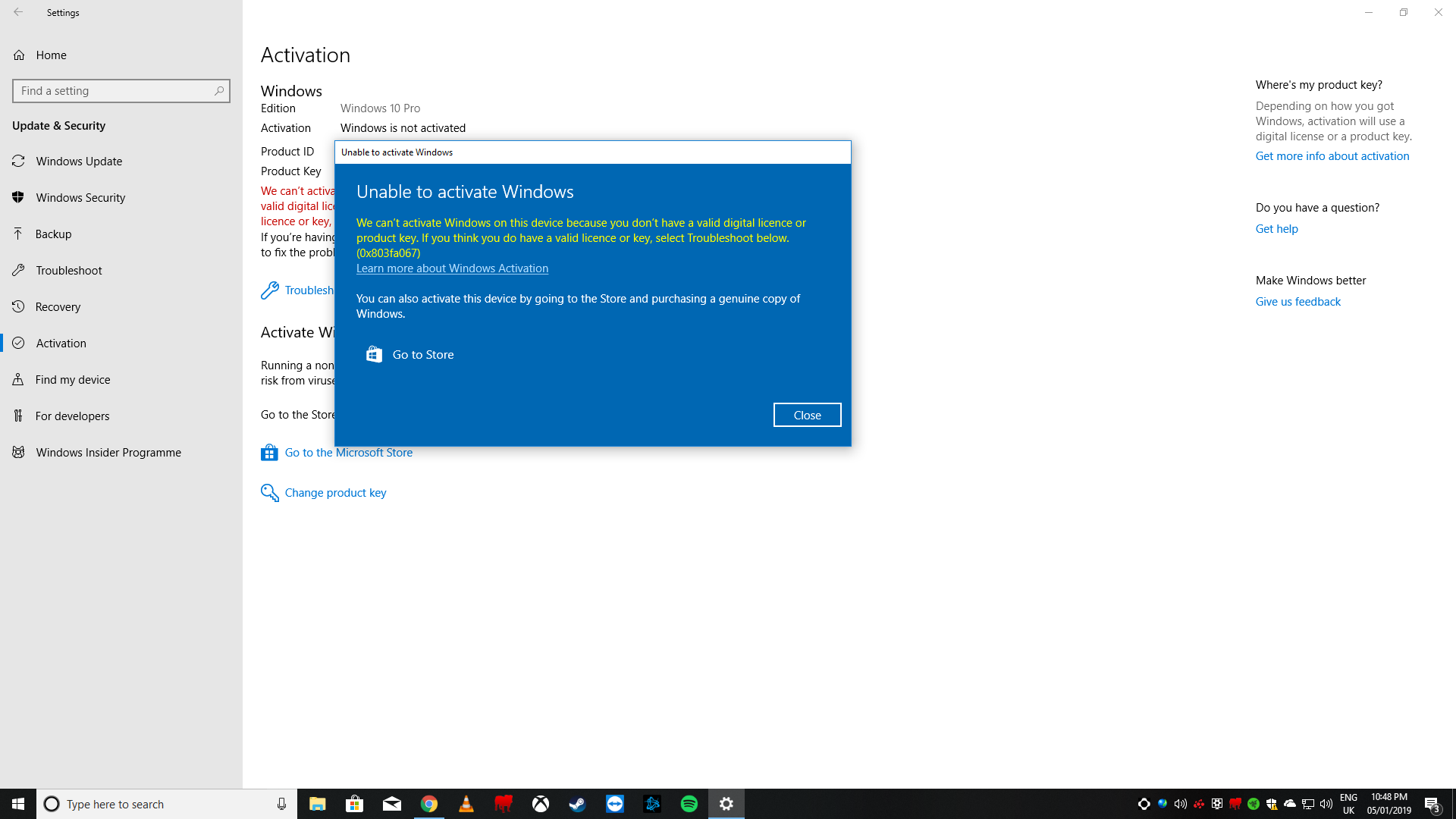This screenshot has height=819, width=1456.
Task: Open the Windows Start menu
Action: click(18, 804)
